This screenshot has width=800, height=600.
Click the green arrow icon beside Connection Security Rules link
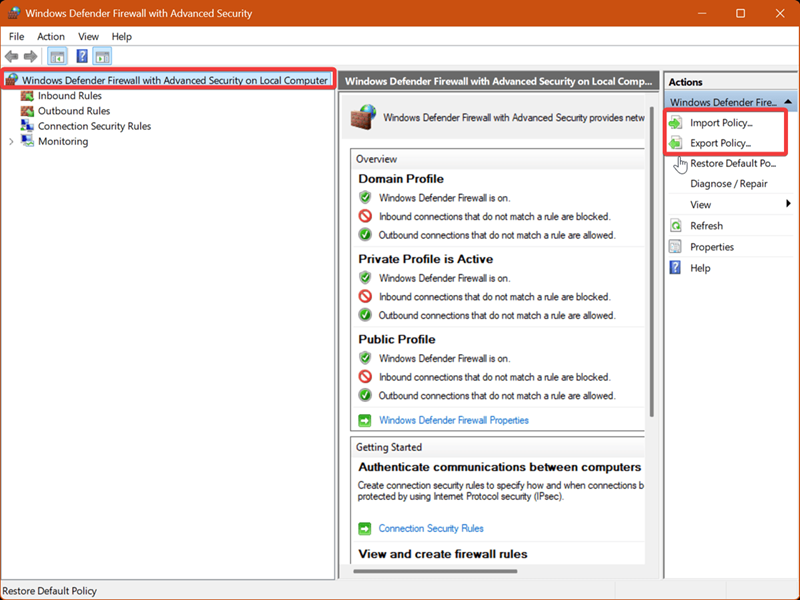tap(364, 529)
